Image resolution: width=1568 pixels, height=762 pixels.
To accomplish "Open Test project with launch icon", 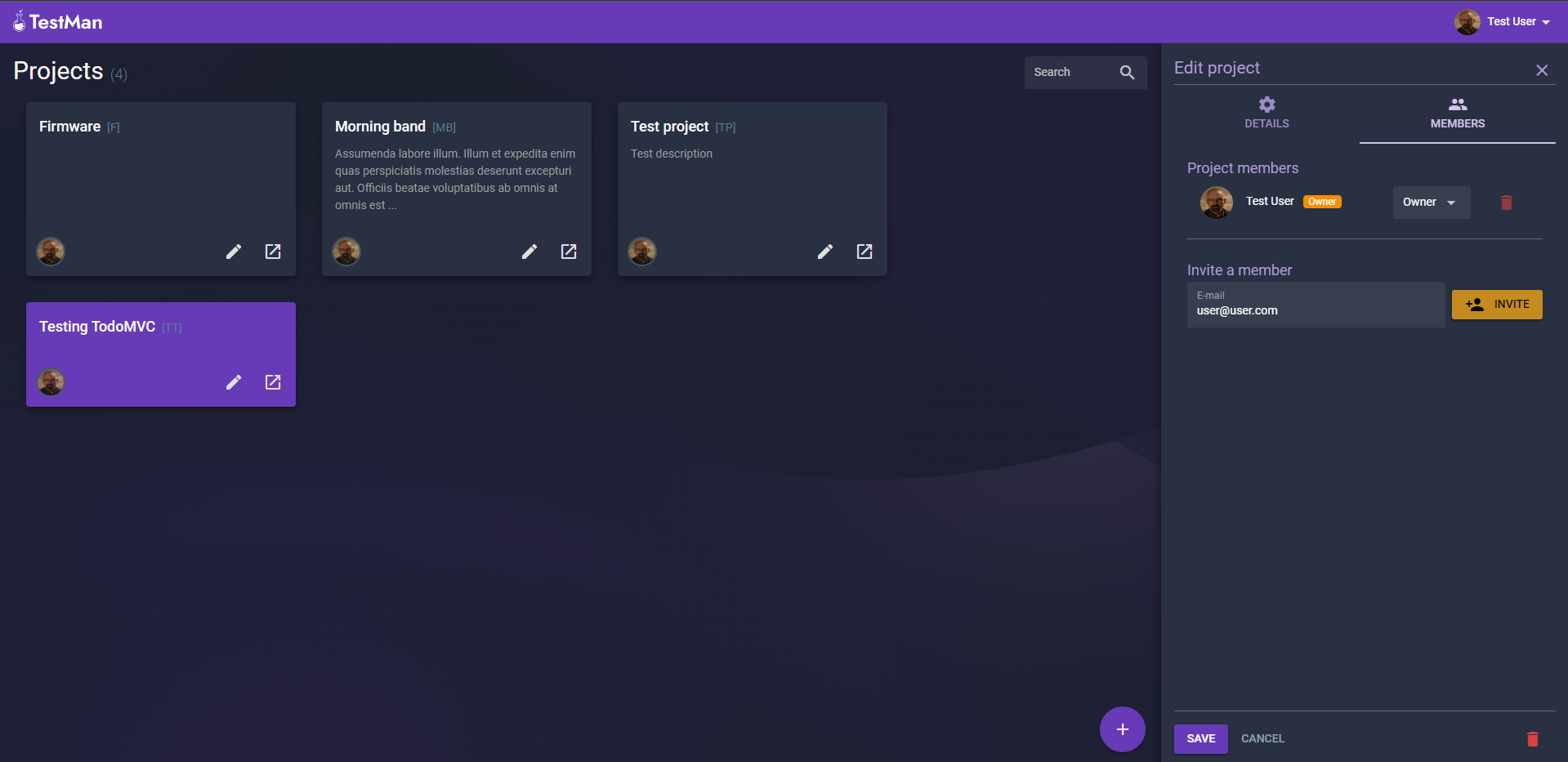I will click(x=864, y=252).
